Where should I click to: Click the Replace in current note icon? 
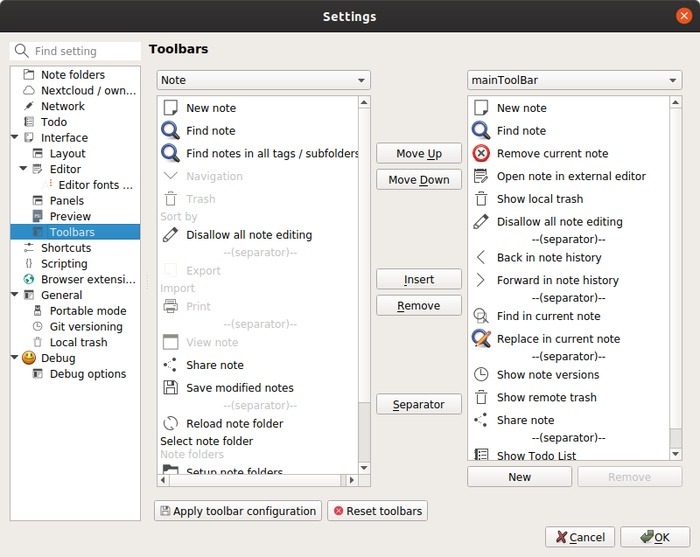481,338
